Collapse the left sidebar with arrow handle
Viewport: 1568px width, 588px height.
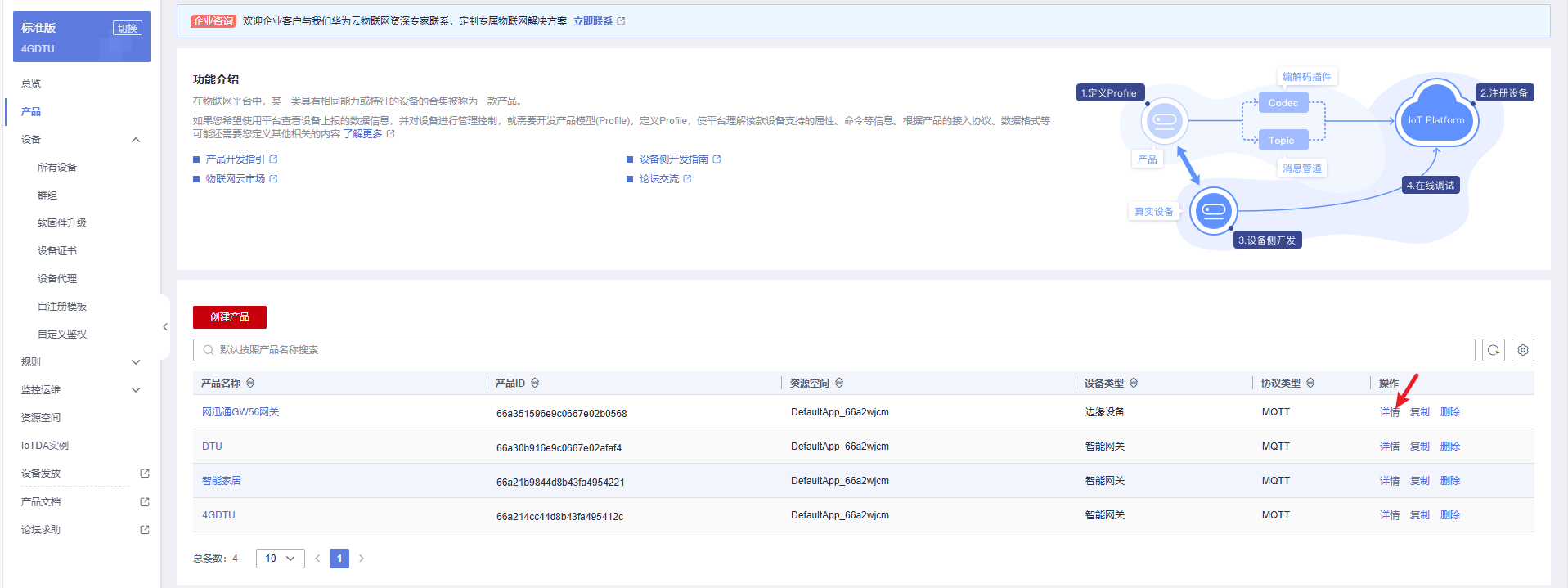pos(165,327)
